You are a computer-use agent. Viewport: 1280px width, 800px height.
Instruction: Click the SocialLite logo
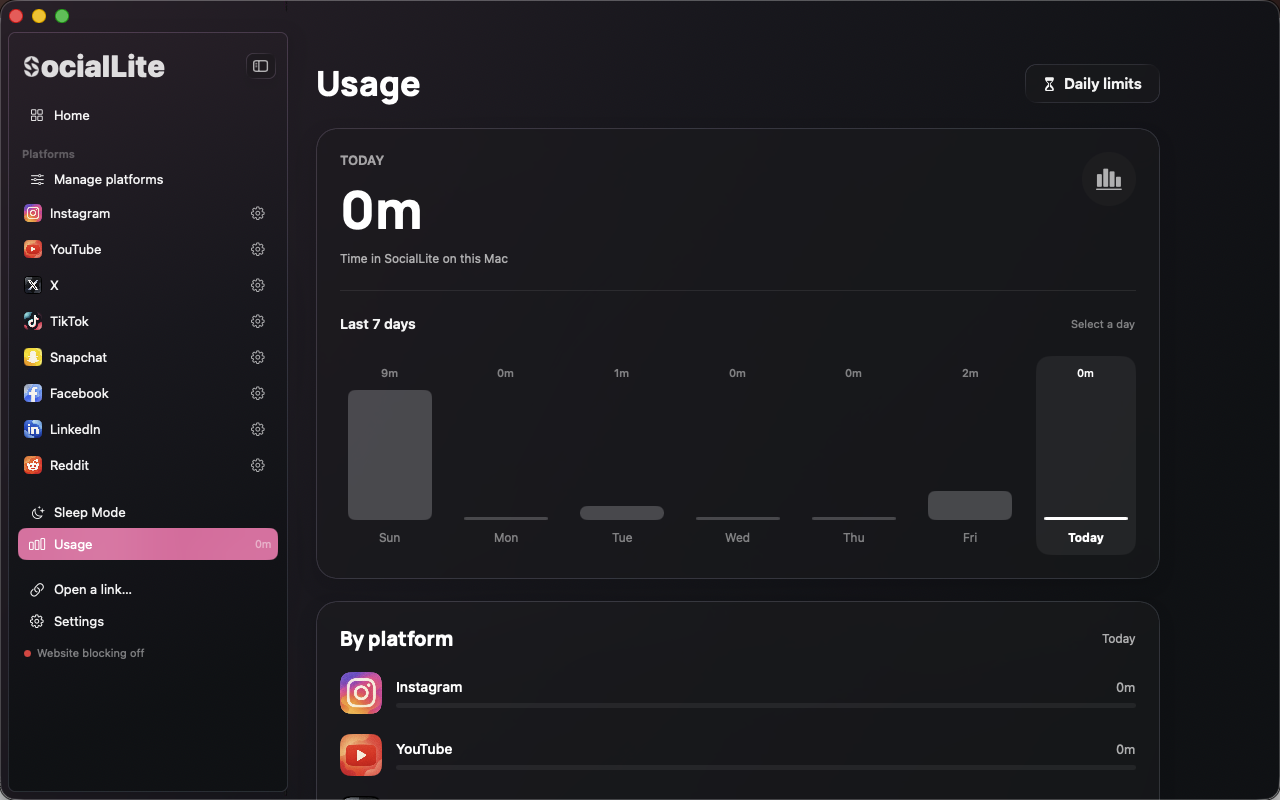(x=94, y=66)
